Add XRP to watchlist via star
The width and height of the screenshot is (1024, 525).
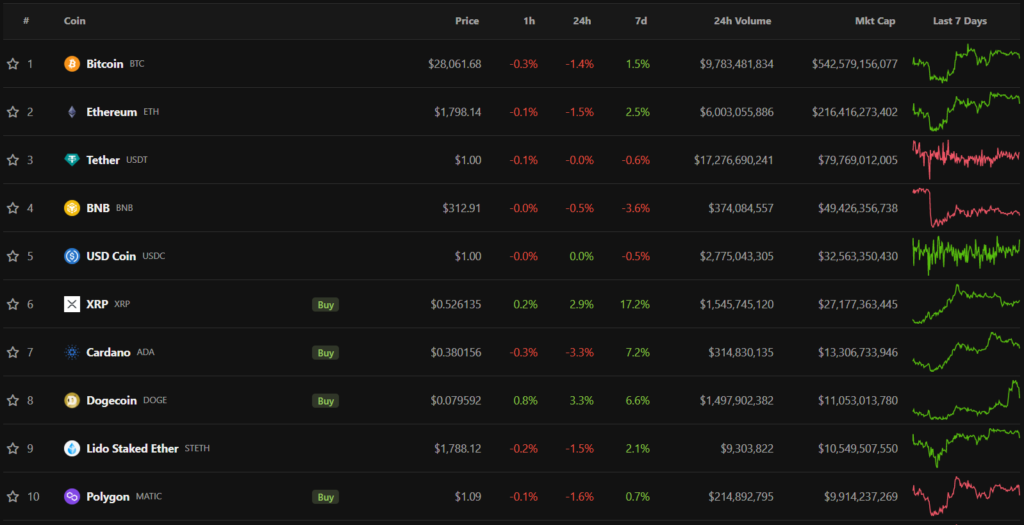pos(12,304)
